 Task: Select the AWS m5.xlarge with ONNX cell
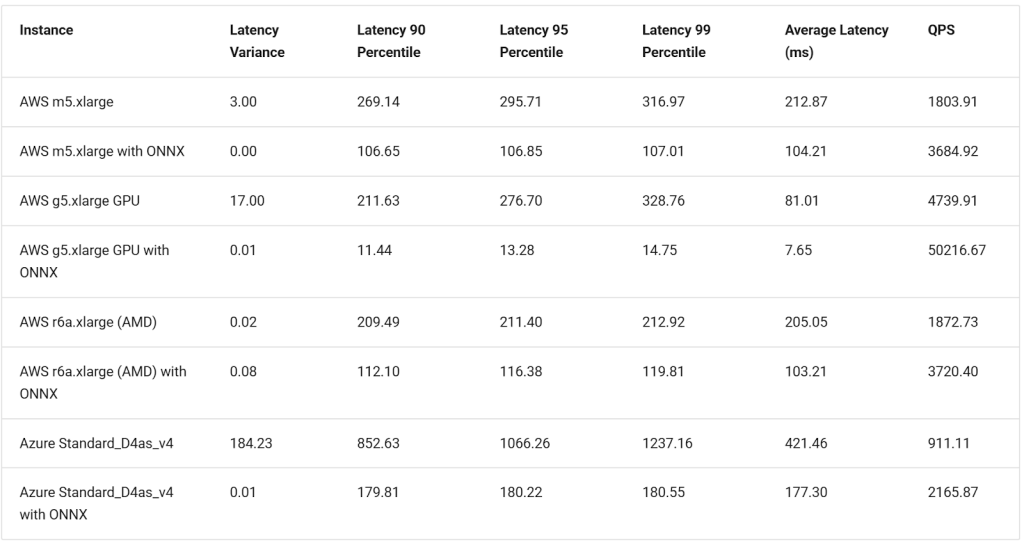click(x=102, y=151)
